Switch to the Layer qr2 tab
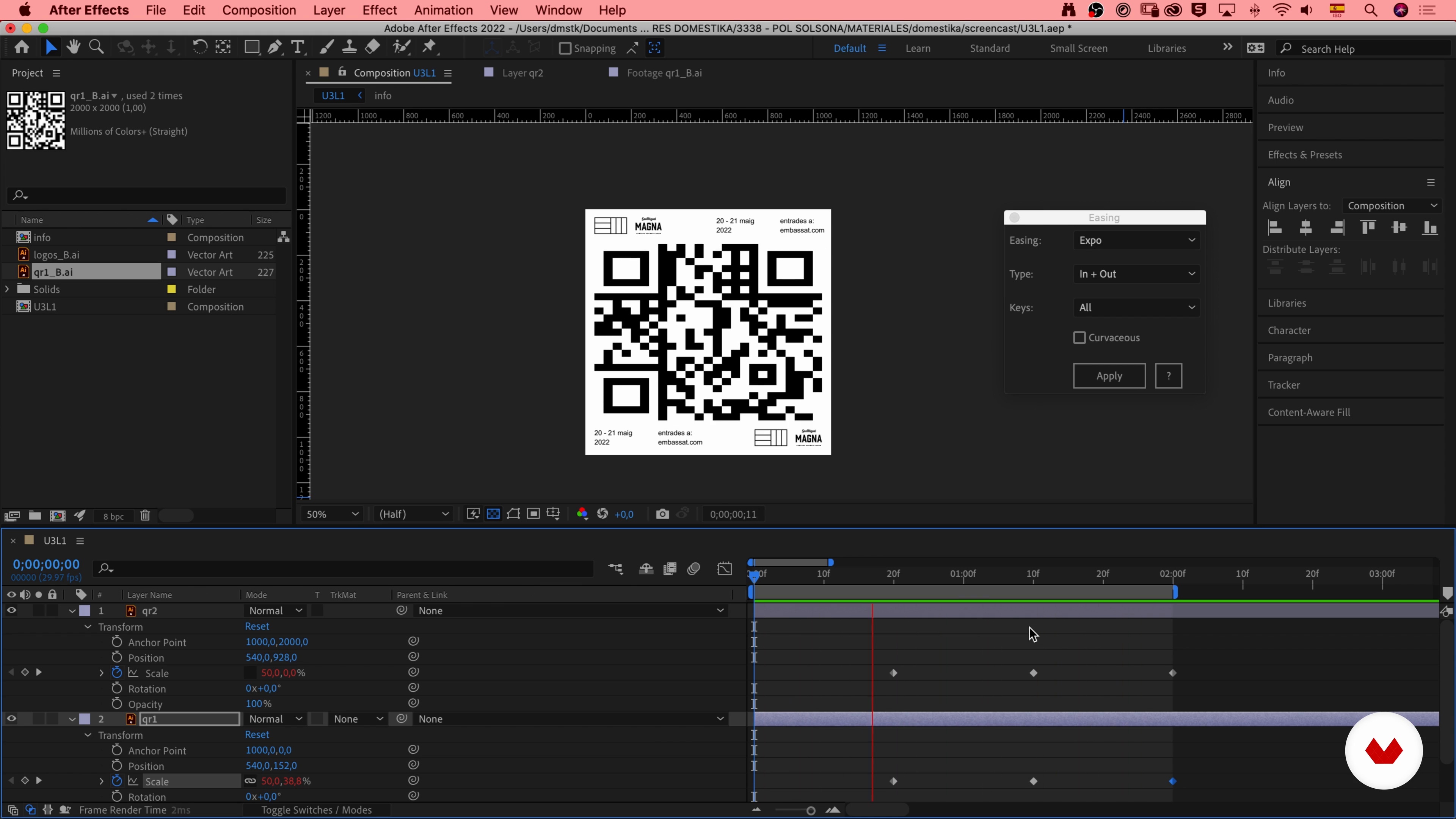The width and height of the screenshot is (1456, 819). click(522, 73)
